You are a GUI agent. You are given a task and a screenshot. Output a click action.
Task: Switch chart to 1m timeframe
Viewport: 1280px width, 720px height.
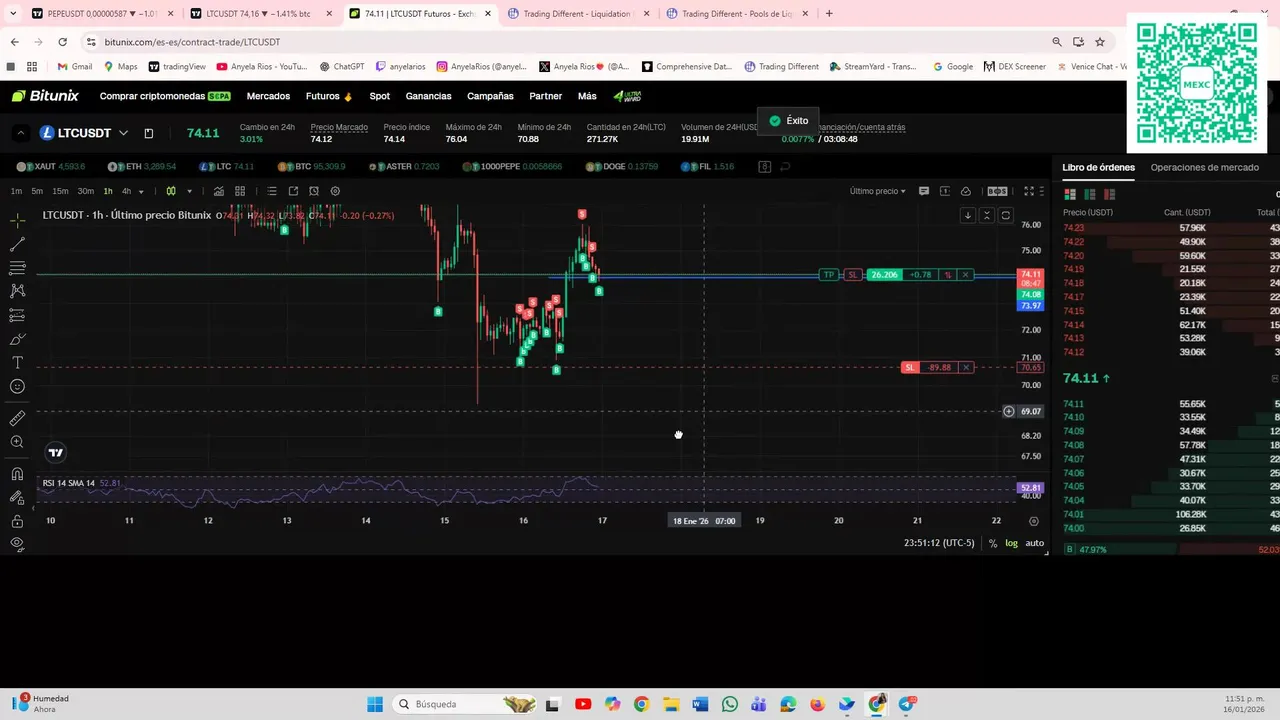pos(16,191)
